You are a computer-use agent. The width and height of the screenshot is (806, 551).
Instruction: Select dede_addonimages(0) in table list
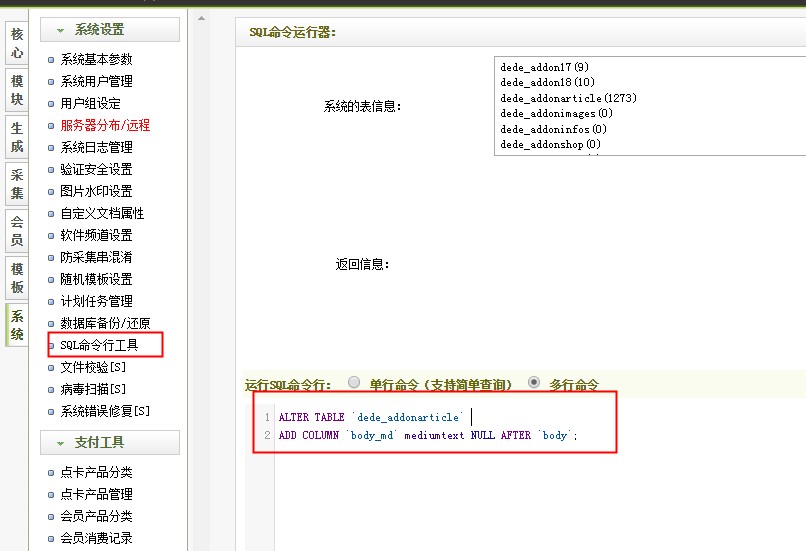[x=556, y=114]
